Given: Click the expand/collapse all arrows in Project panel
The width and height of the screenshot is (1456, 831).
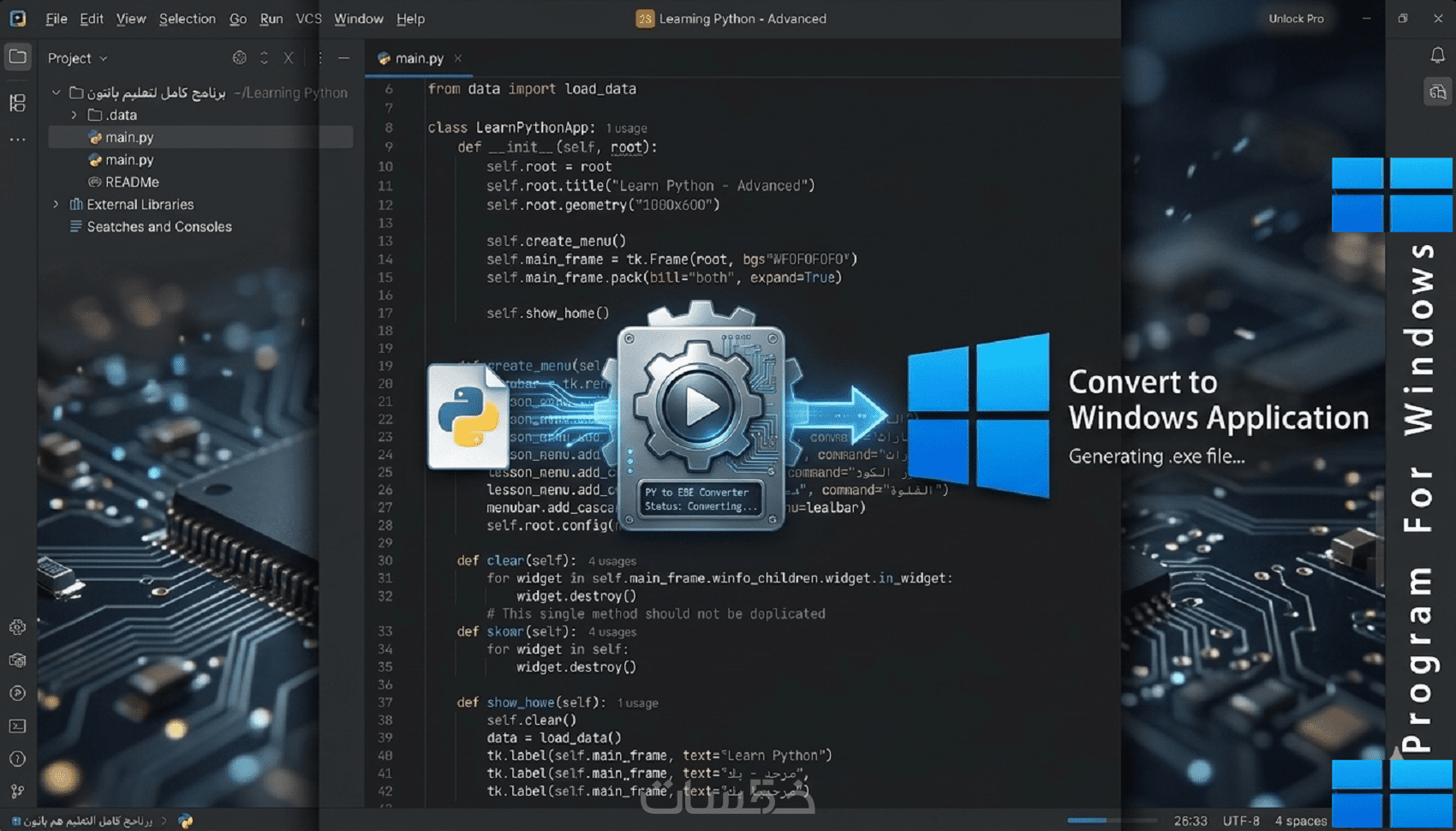Looking at the screenshot, I should tap(264, 58).
